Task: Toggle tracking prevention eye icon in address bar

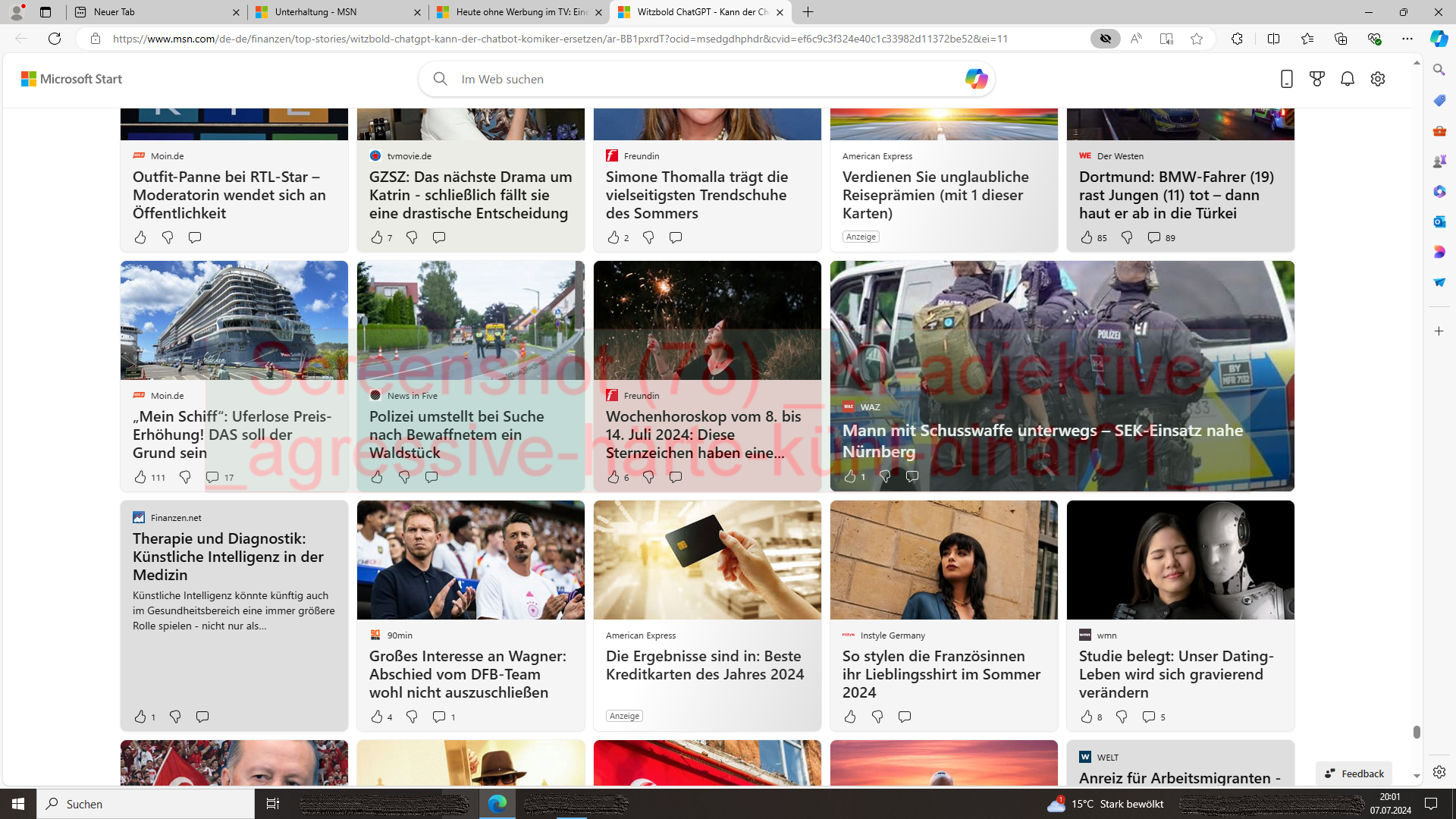Action: click(1105, 39)
